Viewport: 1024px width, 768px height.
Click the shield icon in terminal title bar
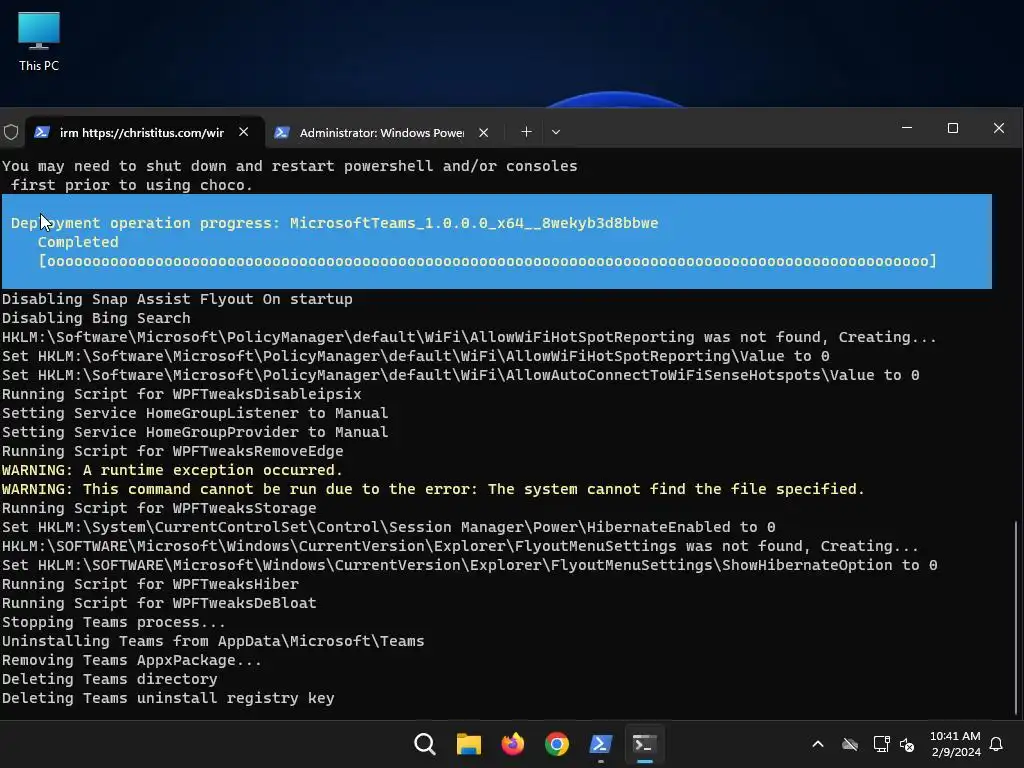11,133
